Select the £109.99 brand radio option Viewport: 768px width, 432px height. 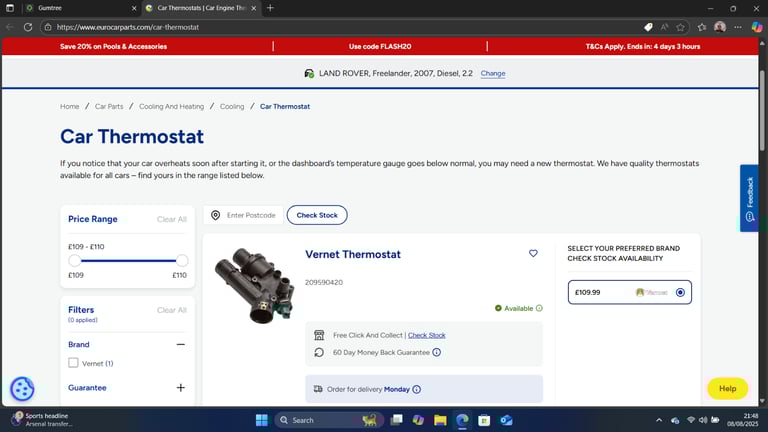(x=680, y=292)
